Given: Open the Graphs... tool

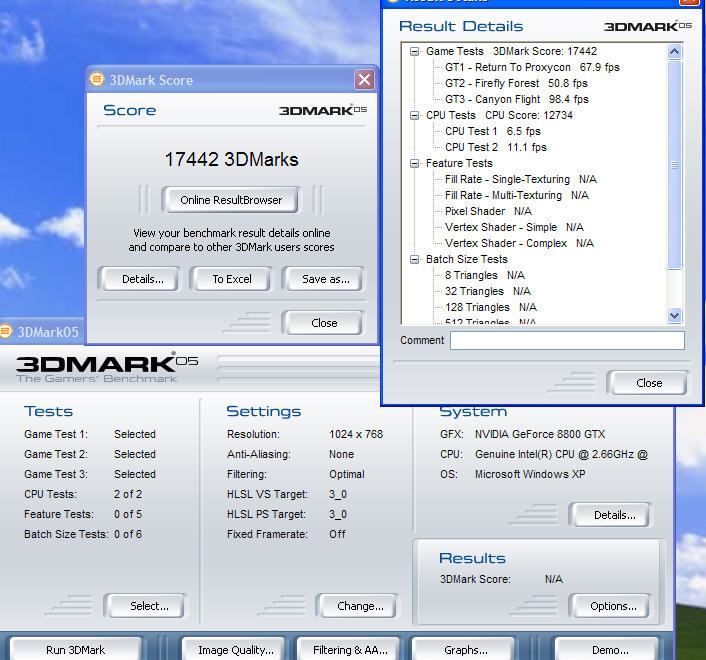Looking at the screenshot, I should (465, 650).
